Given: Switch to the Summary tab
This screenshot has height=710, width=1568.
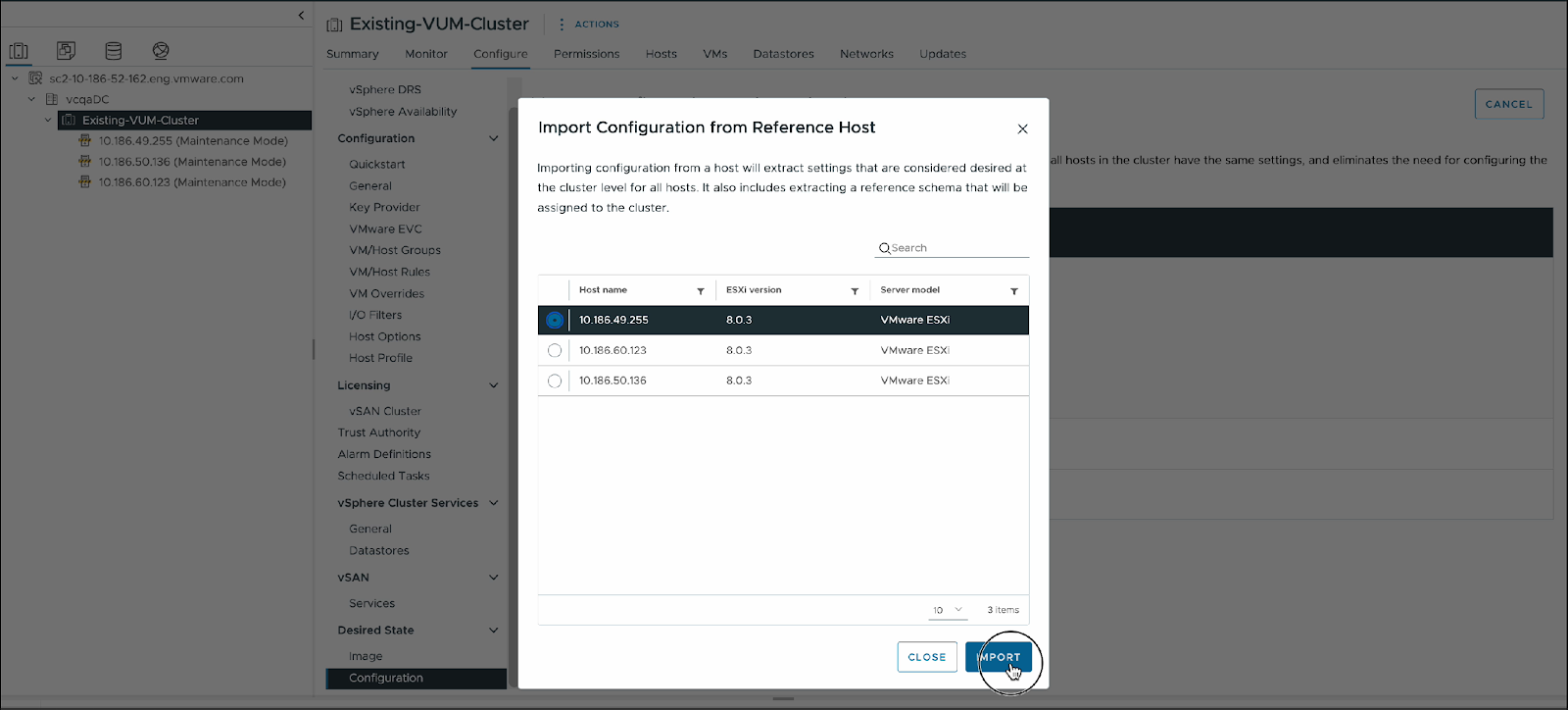Looking at the screenshot, I should (x=353, y=54).
